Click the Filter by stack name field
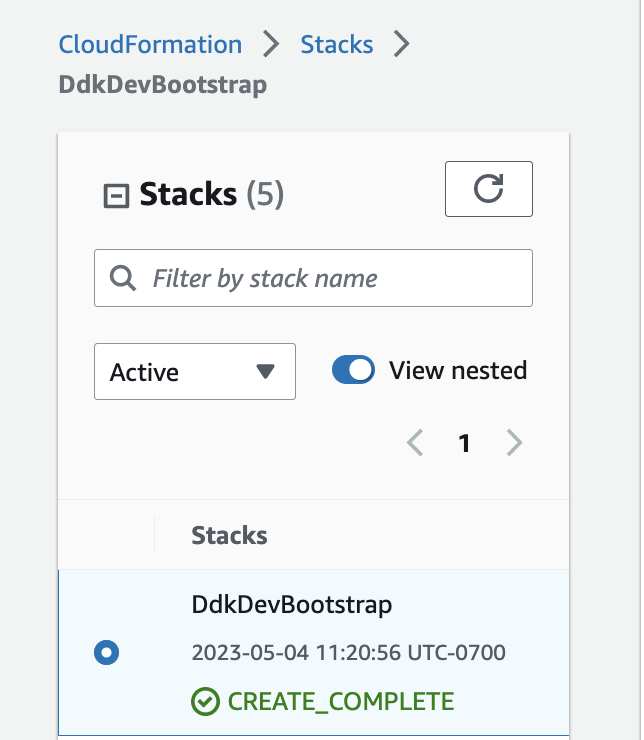644x740 pixels. (313, 278)
